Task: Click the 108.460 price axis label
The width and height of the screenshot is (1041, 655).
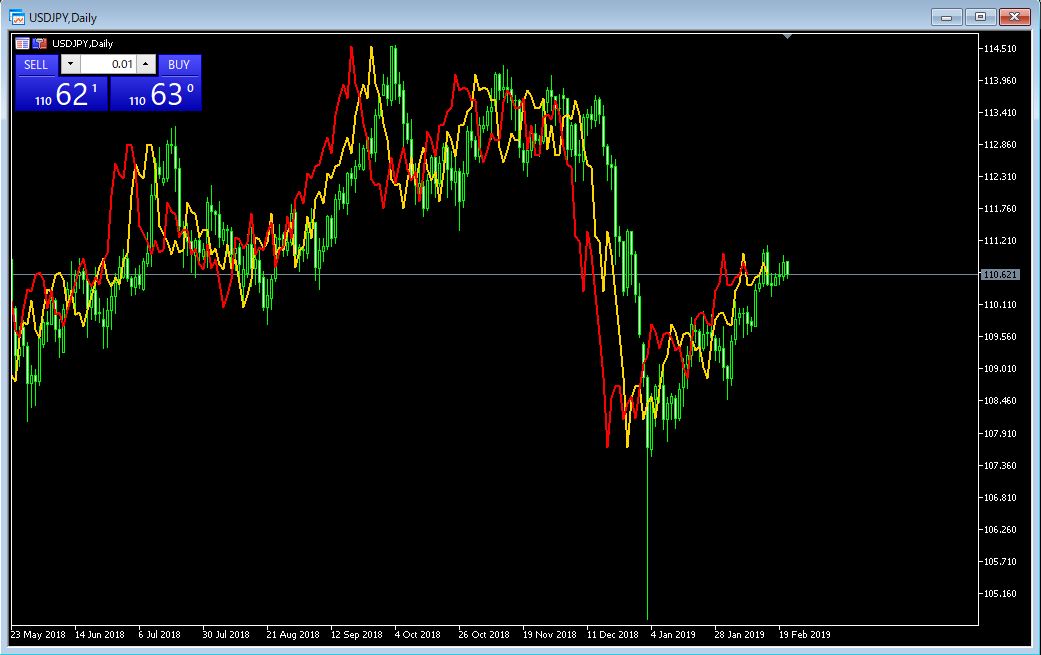Action: coord(1000,401)
